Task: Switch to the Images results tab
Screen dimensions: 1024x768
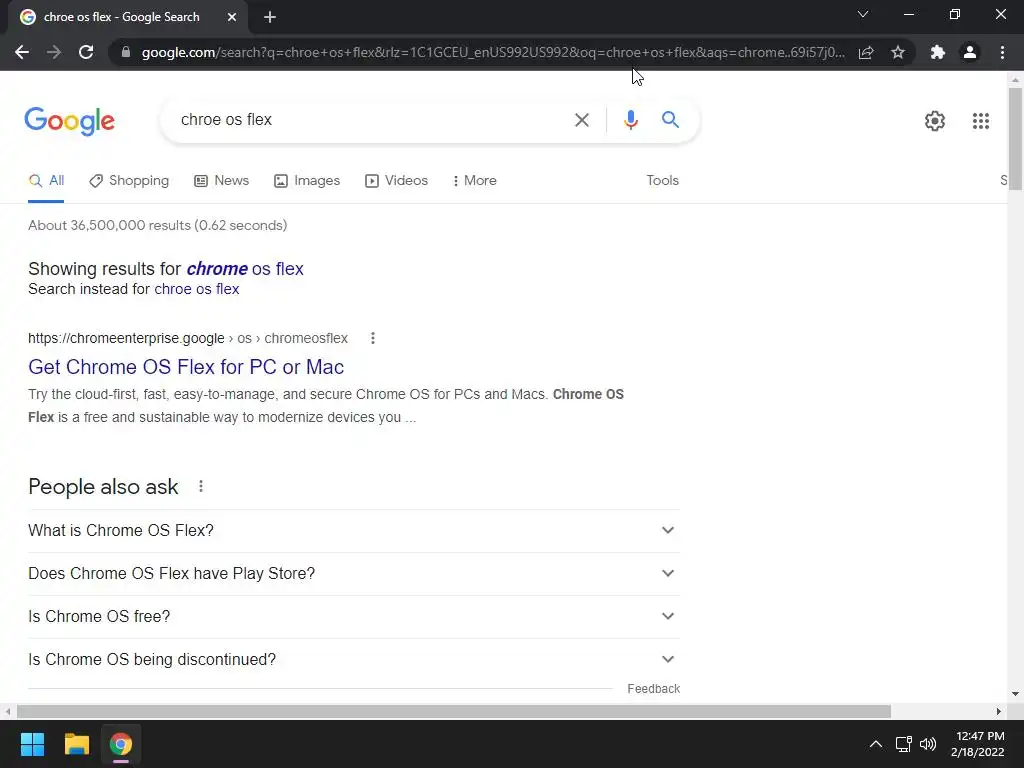Action: tap(307, 181)
